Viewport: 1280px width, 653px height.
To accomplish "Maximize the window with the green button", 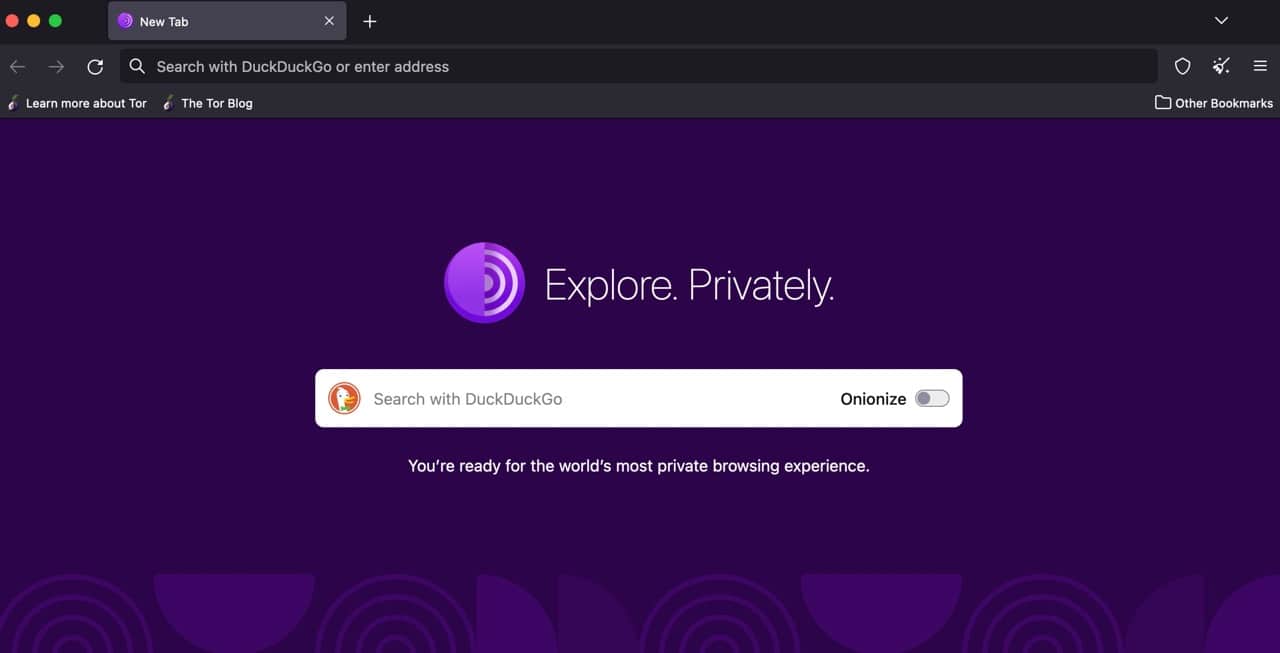I will [55, 21].
